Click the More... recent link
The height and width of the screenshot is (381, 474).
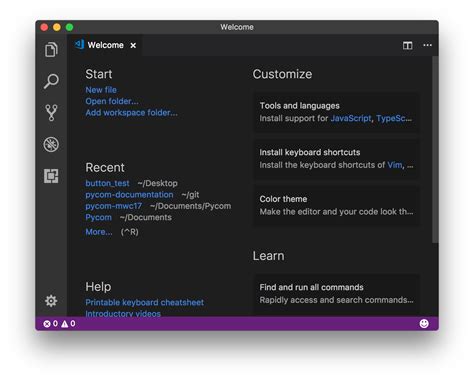point(99,232)
